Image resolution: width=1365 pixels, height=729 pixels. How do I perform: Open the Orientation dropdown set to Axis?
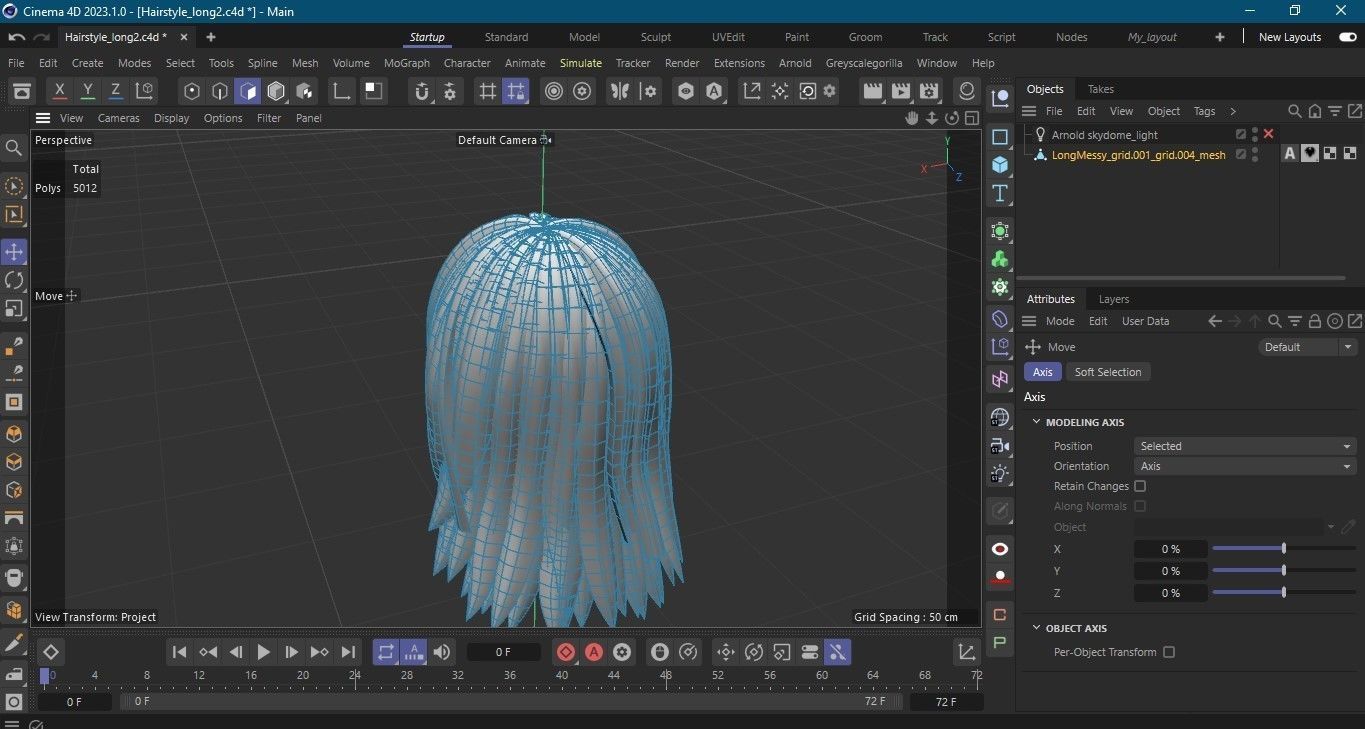tap(1245, 466)
